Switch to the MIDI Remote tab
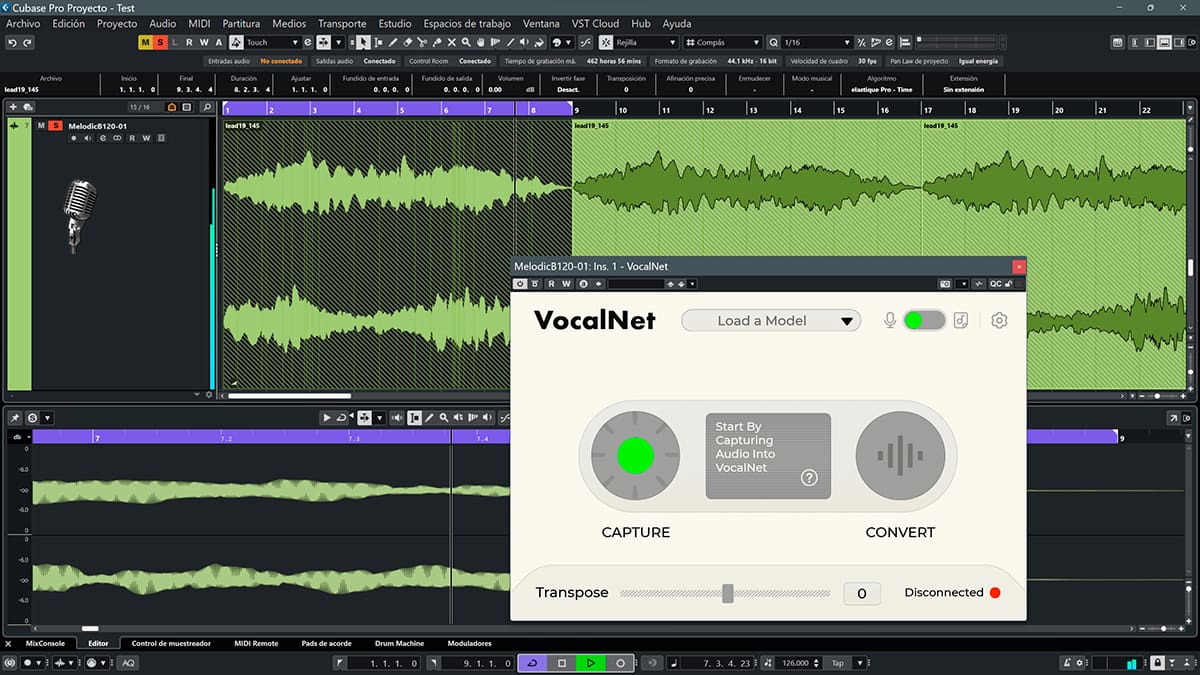Image resolution: width=1200 pixels, height=675 pixels. pyautogui.click(x=256, y=643)
